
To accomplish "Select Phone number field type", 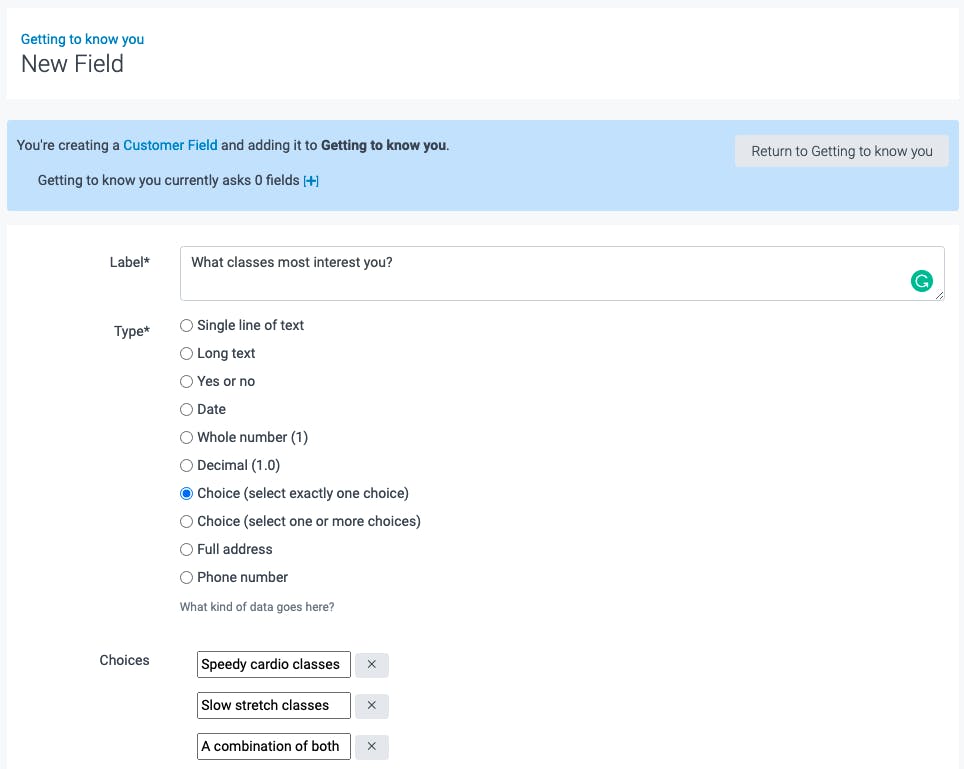I will click(x=186, y=577).
